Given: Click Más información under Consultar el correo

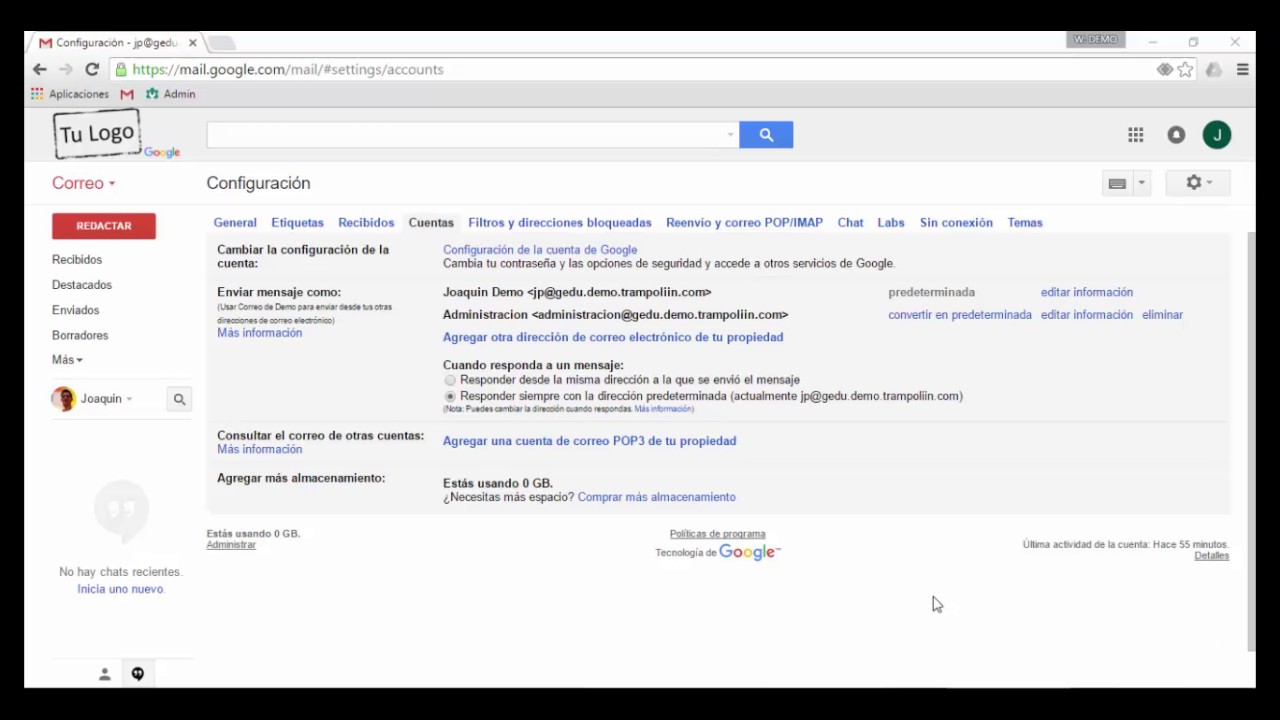Looking at the screenshot, I should [260, 450].
